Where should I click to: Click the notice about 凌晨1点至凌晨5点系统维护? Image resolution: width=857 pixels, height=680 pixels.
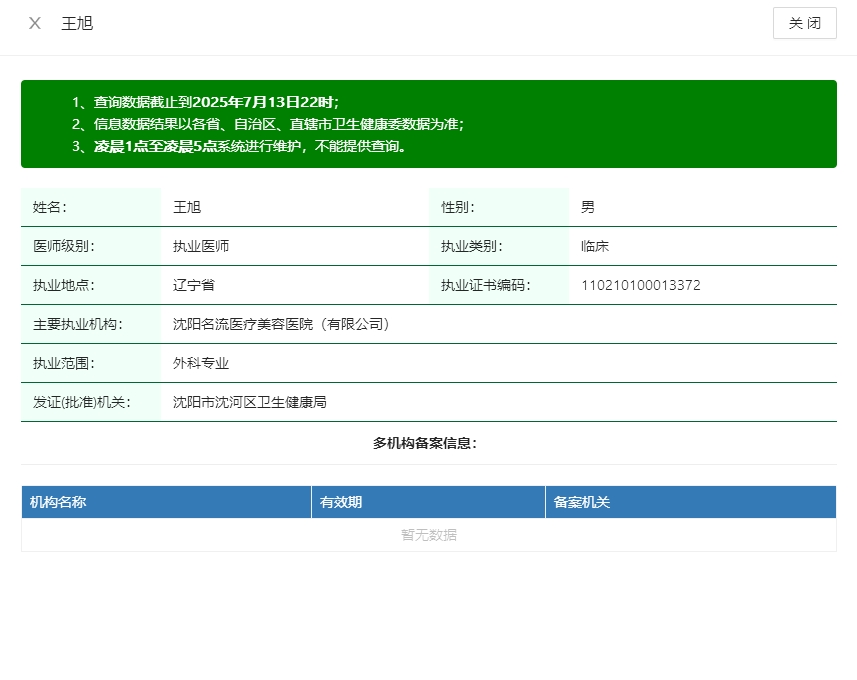click(x=239, y=146)
